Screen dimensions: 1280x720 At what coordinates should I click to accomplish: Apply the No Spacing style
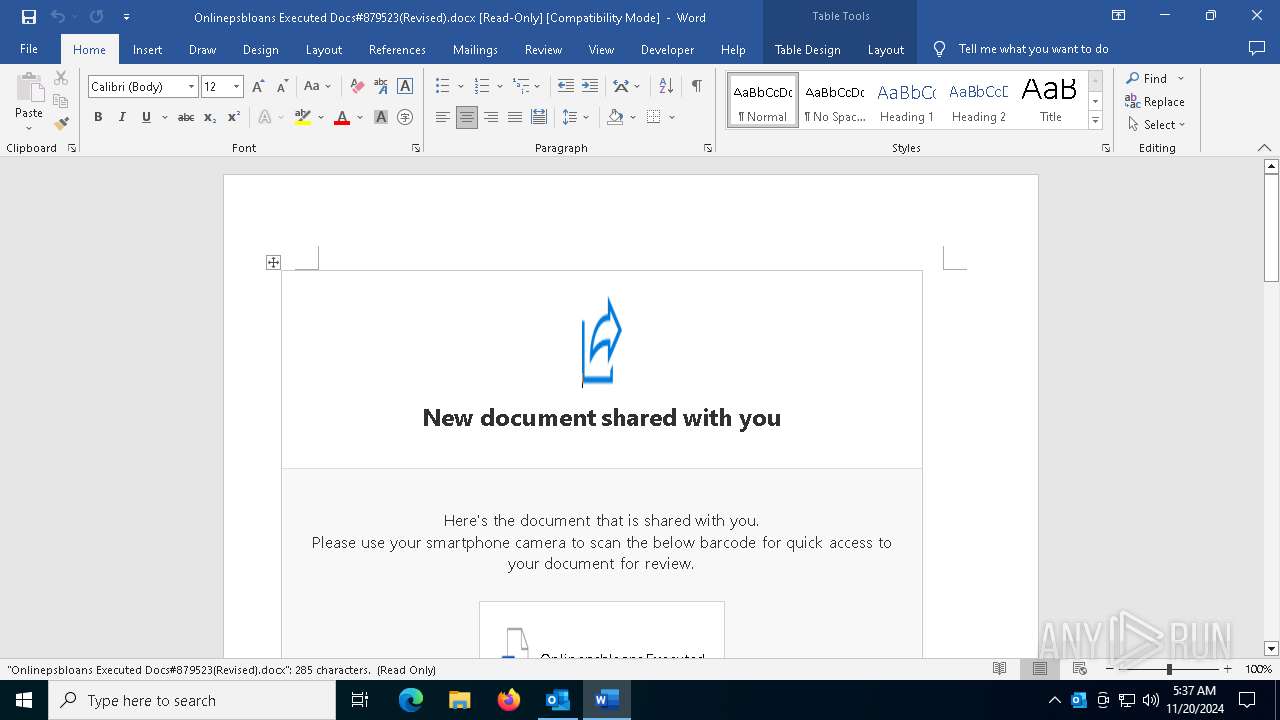pos(835,101)
